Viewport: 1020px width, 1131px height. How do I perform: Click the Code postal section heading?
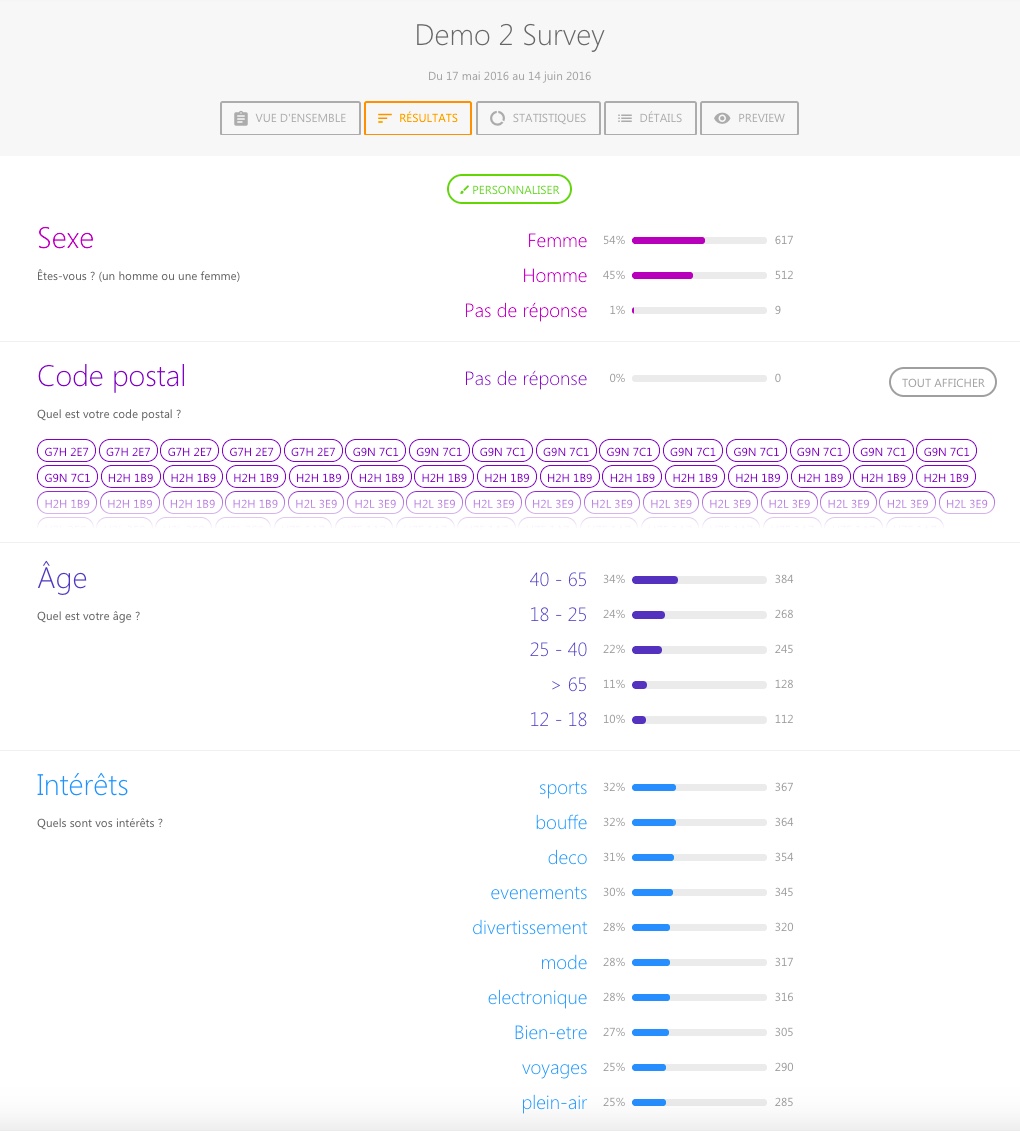(x=111, y=376)
